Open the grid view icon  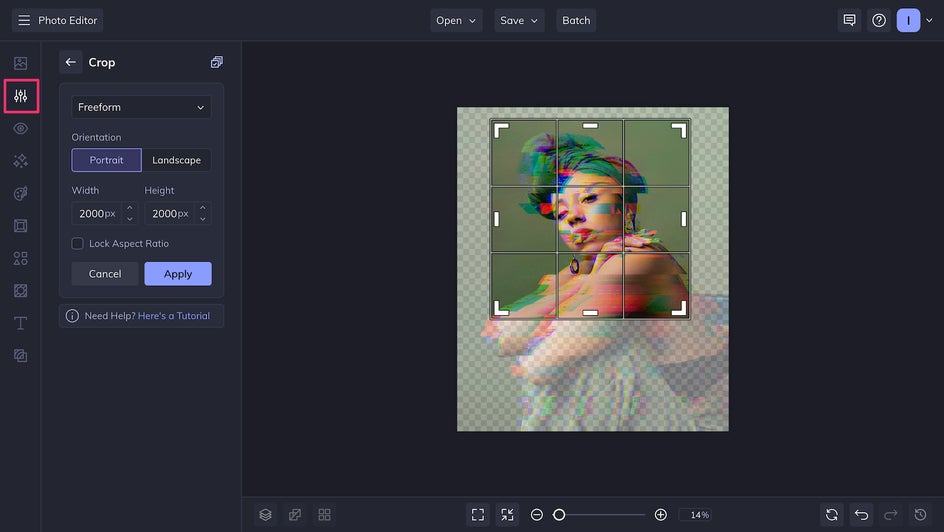(324, 515)
